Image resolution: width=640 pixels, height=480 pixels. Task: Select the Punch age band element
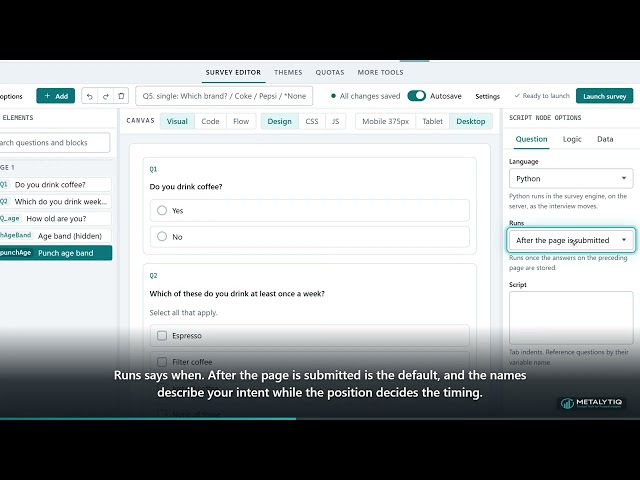pyautogui.click(x=56, y=253)
